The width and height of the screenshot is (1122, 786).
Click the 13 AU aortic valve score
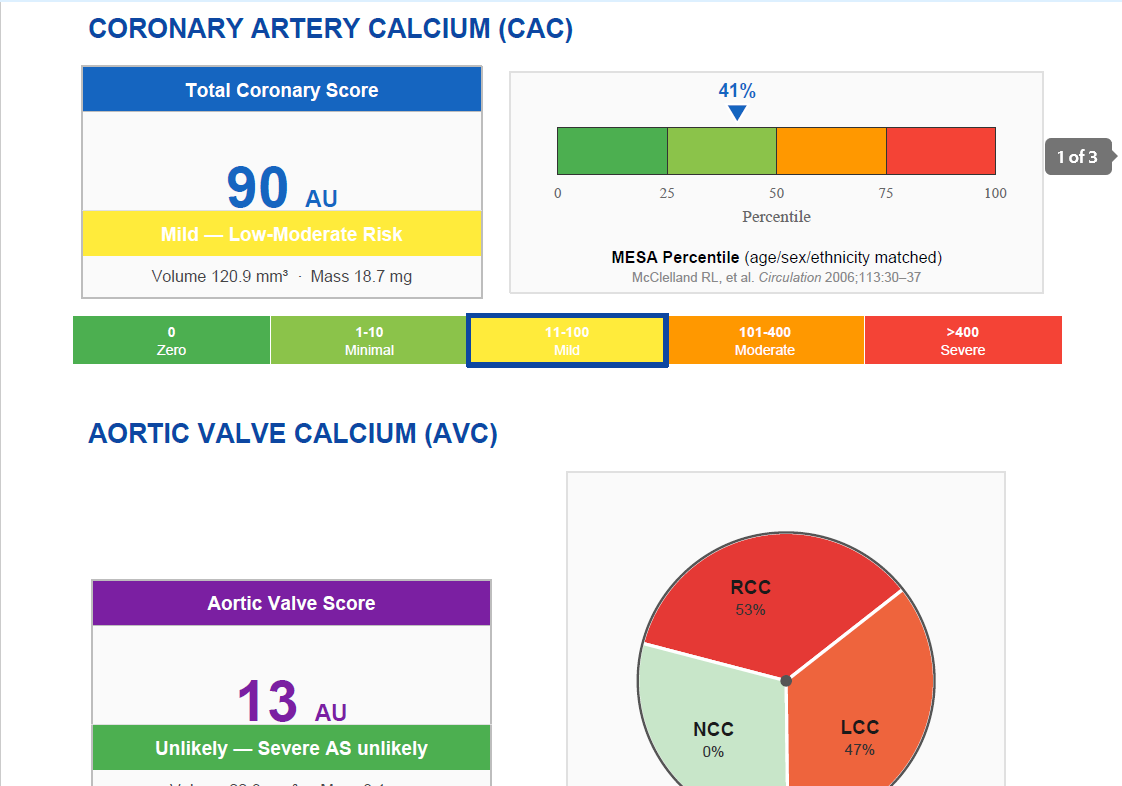pyautogui.click(x=292, y=701)
